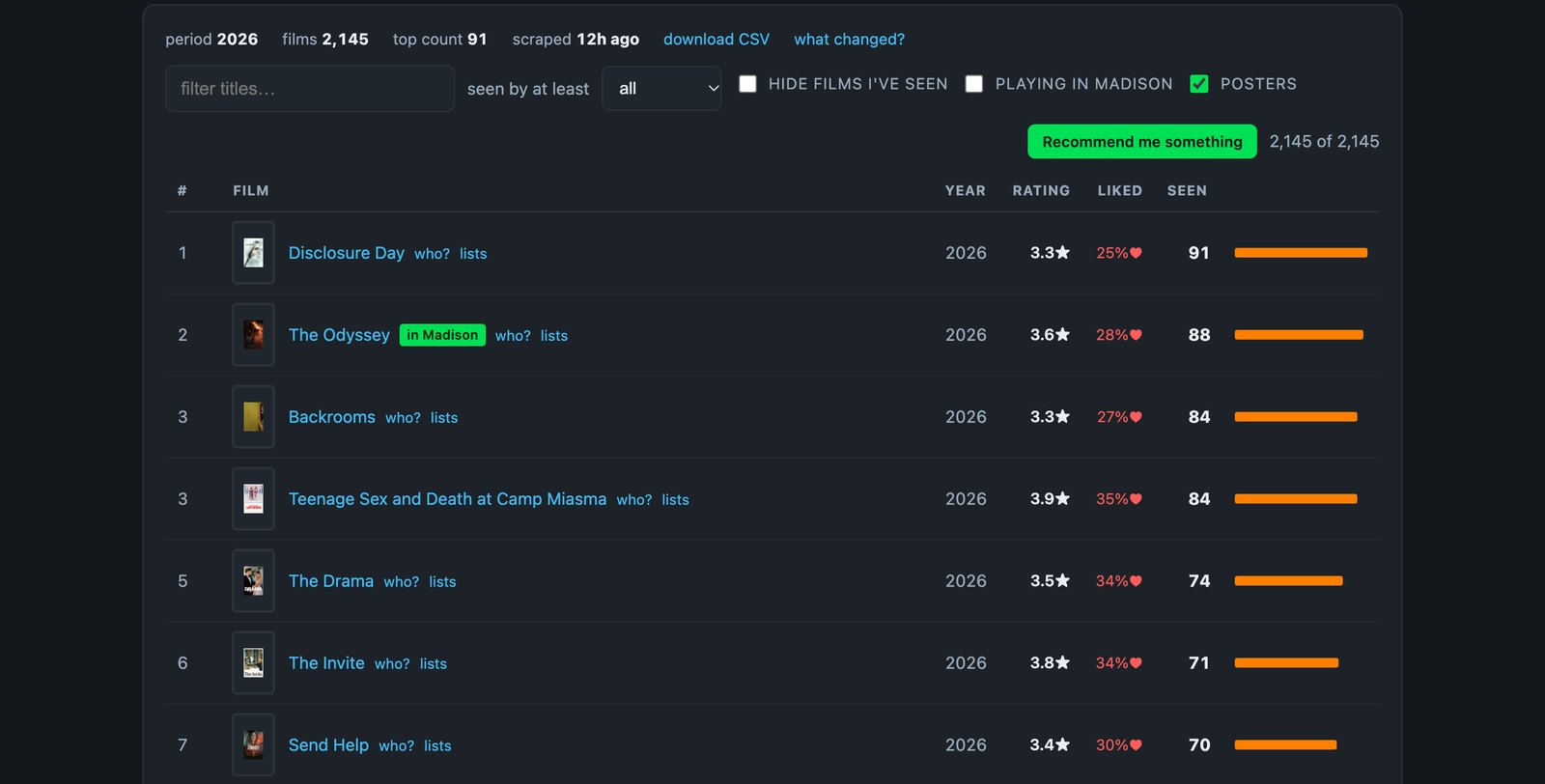Viewport: 1545px width, 784px height.
Task: Sort by the SEEN column header
Action: tap(1187, 191)
